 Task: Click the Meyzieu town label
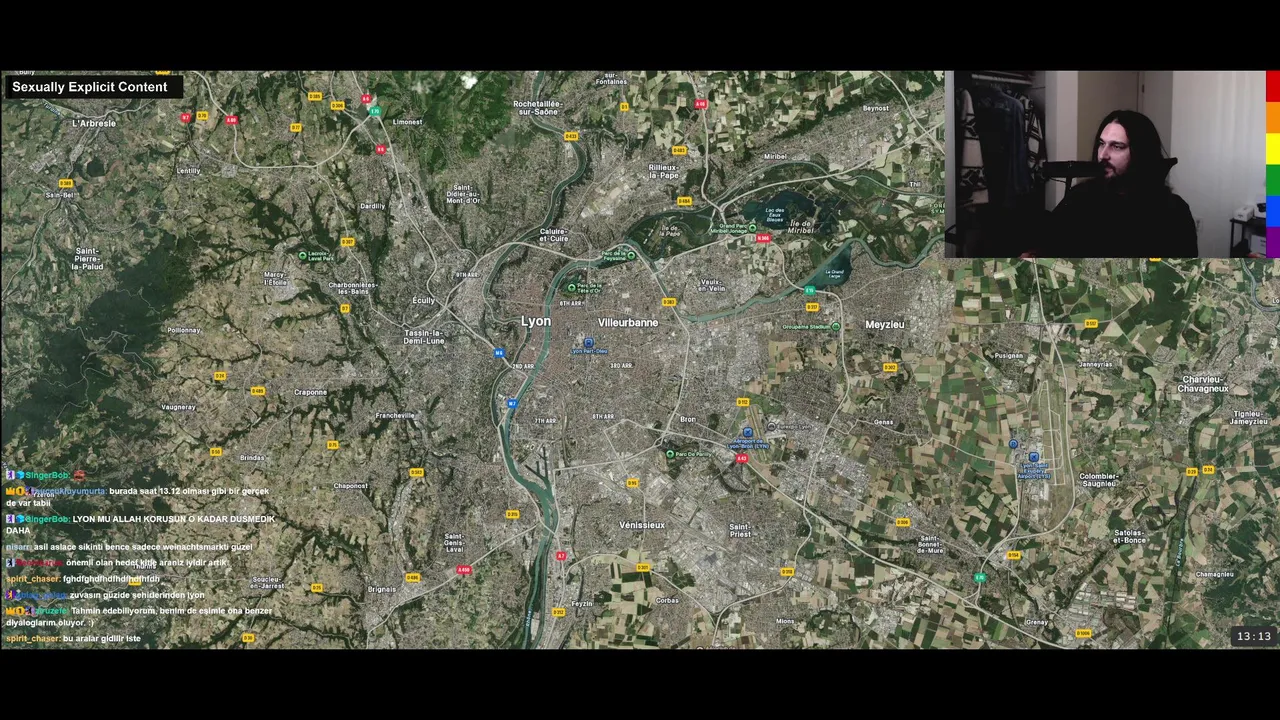(885, 324)
